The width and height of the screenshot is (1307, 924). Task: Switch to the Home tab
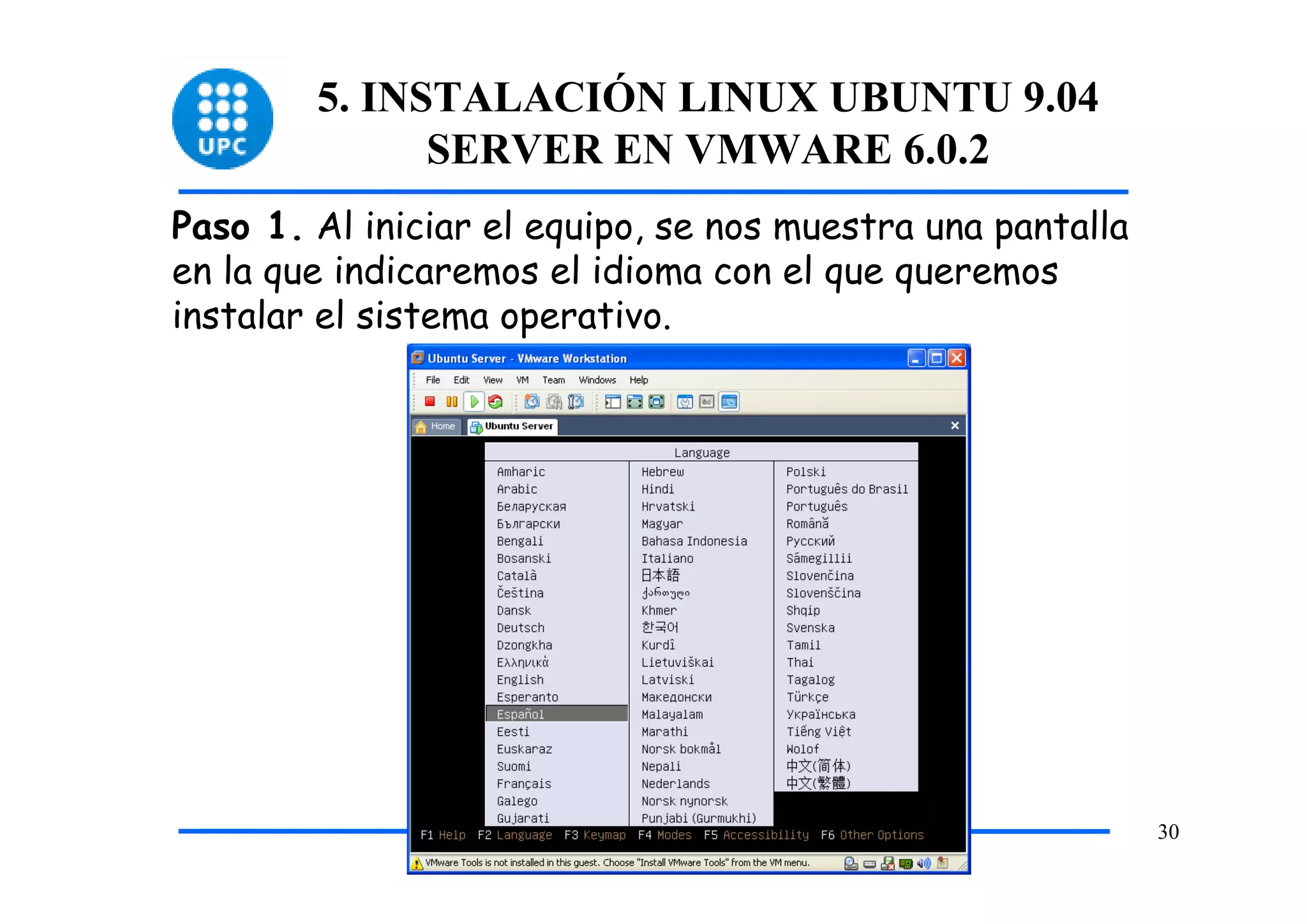(437, 426)
